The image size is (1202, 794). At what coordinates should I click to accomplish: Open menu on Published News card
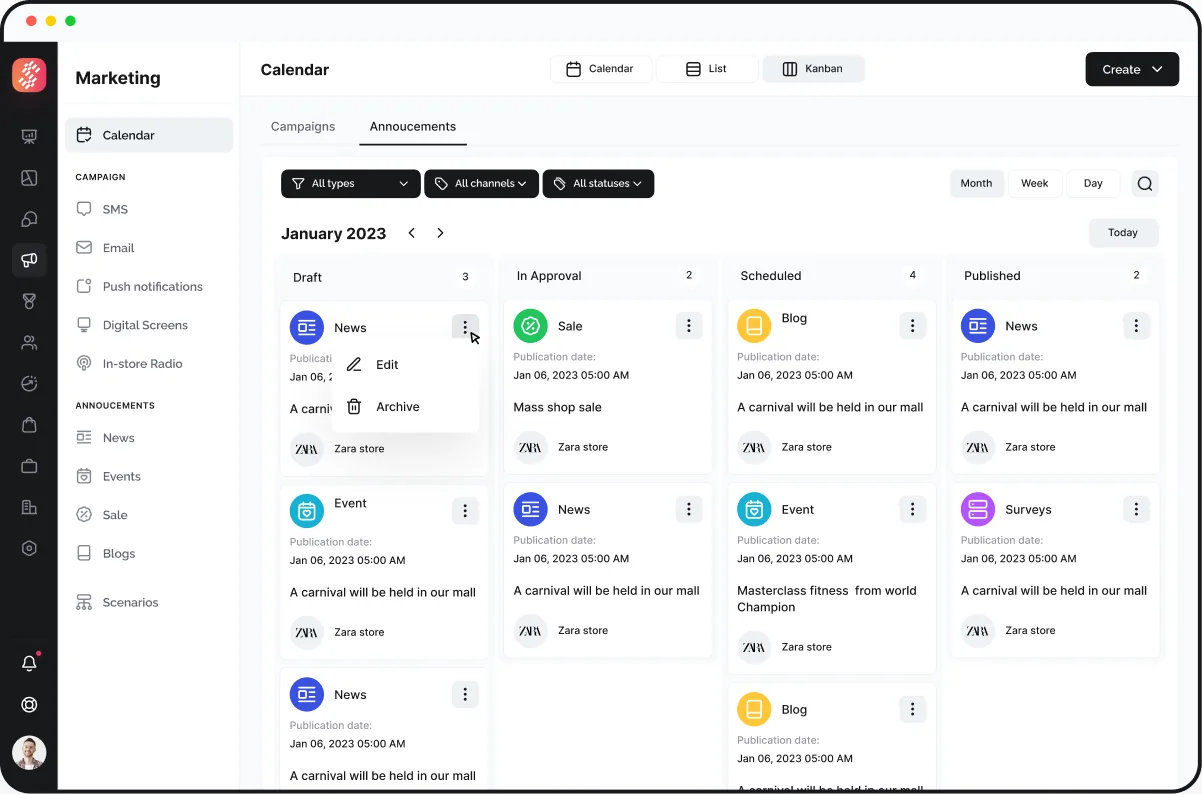click(1136, 326)
